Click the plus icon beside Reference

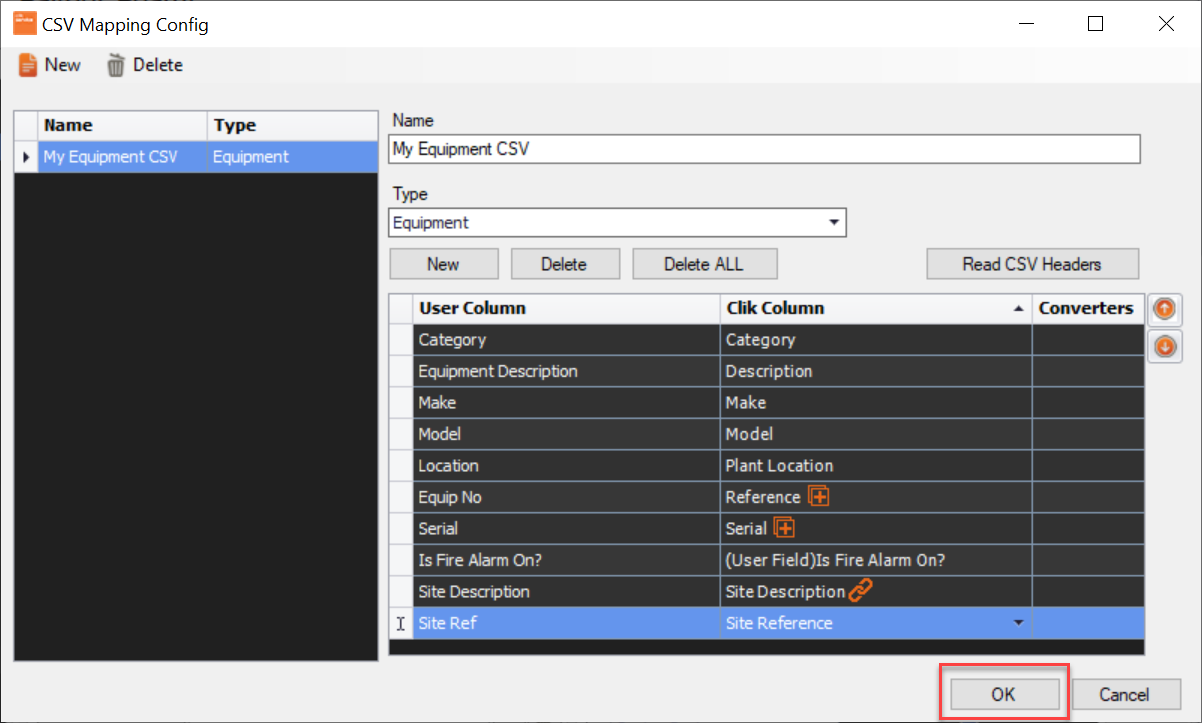821,496
